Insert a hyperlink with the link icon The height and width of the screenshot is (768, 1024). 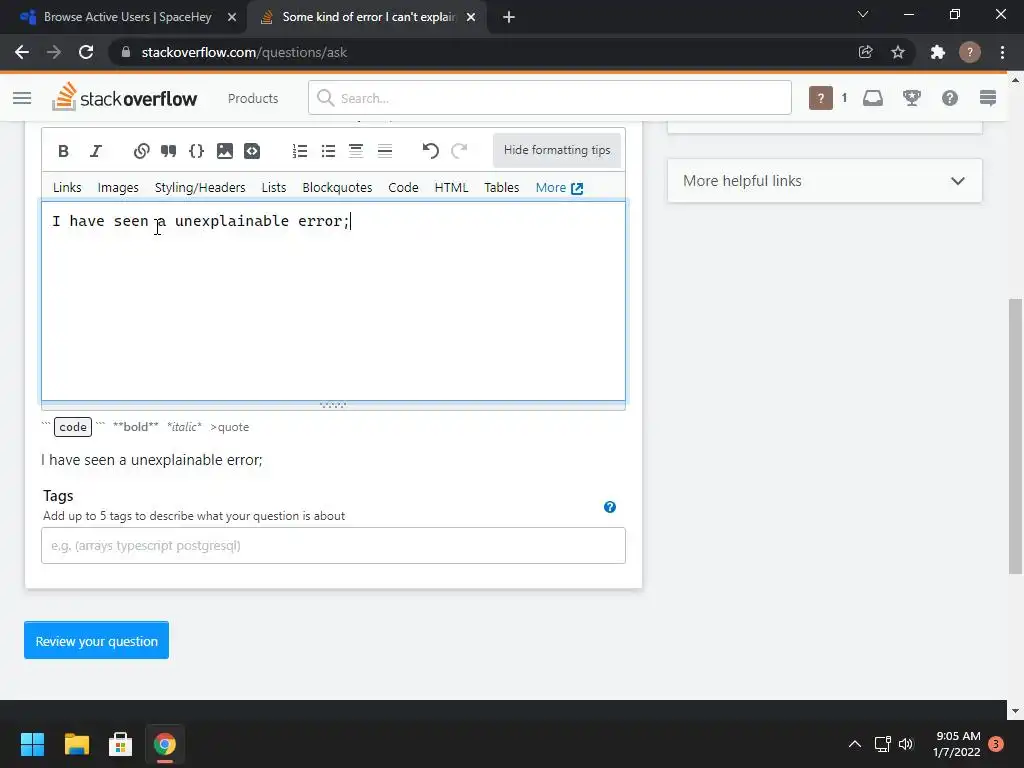[x=141, y=151]
